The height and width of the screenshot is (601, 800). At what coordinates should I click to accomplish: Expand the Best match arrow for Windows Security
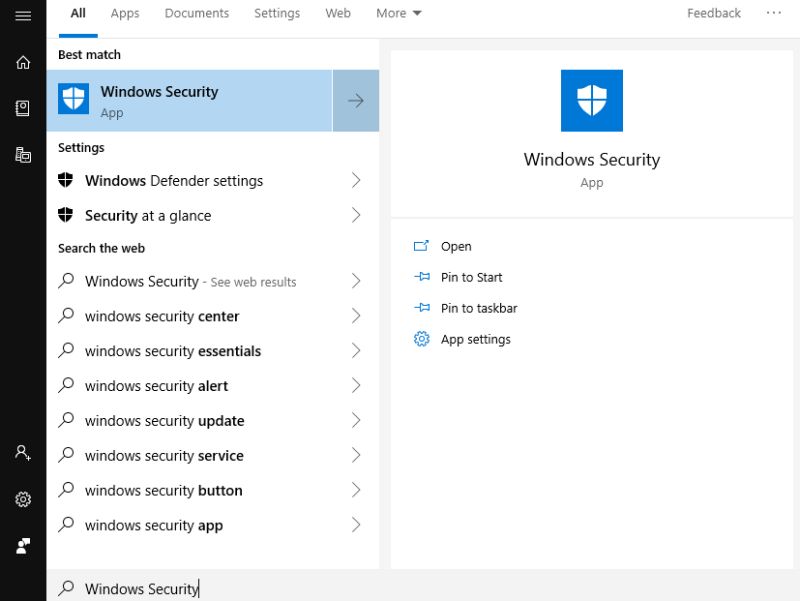[x=356, y=101]
